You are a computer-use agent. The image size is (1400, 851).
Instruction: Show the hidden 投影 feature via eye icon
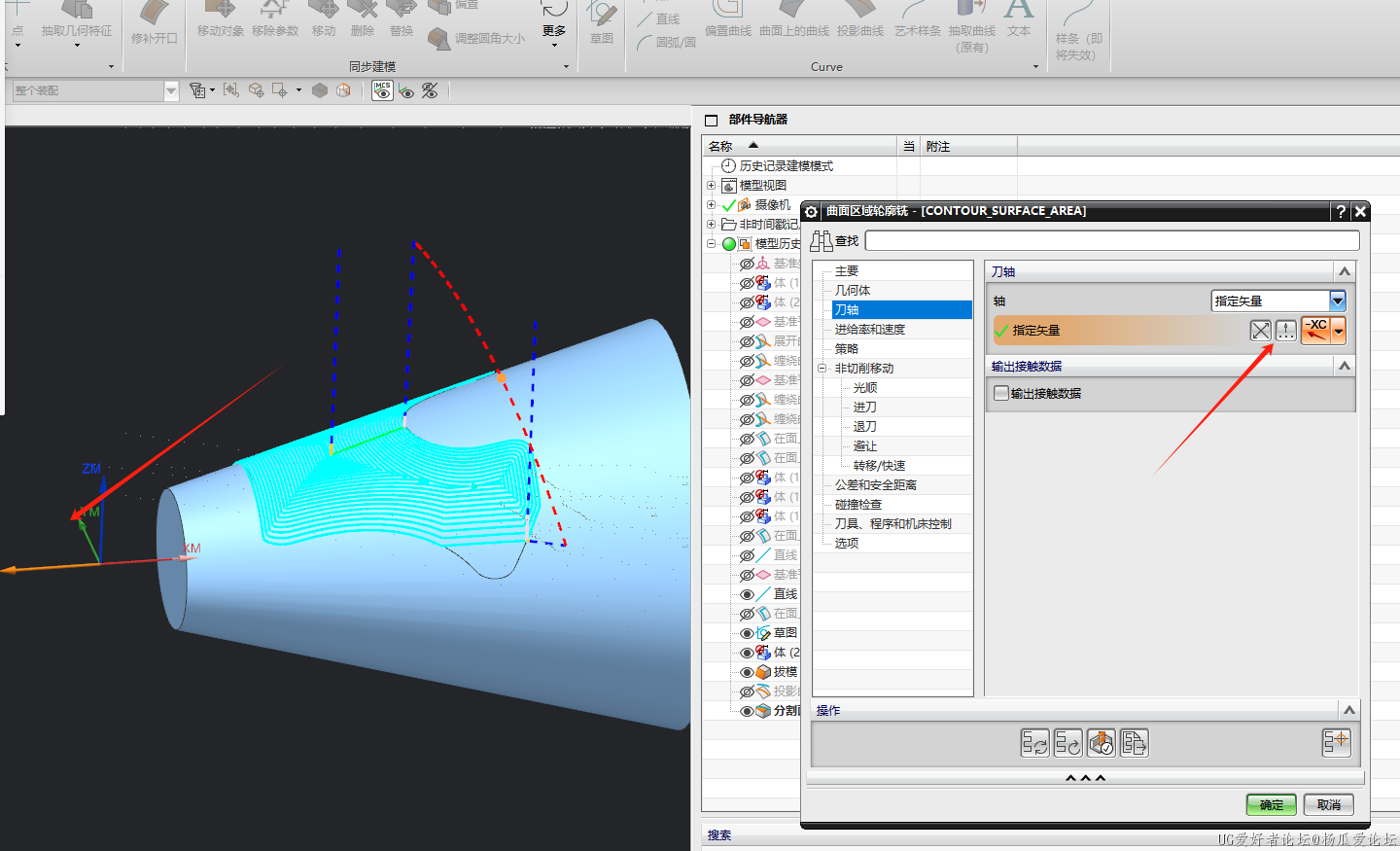747,691
